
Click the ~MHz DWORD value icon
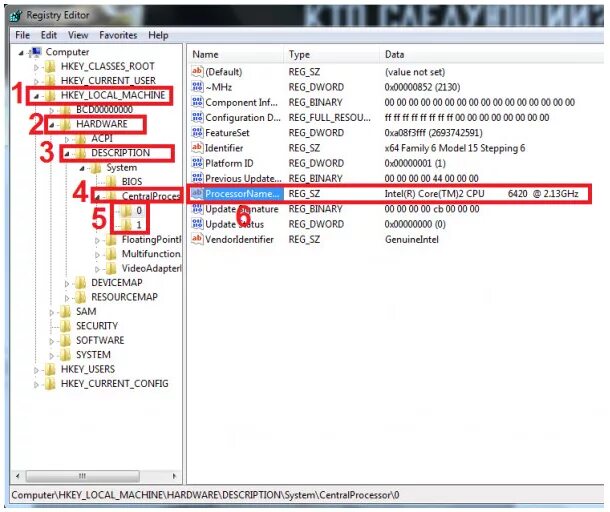coord(197,86)
